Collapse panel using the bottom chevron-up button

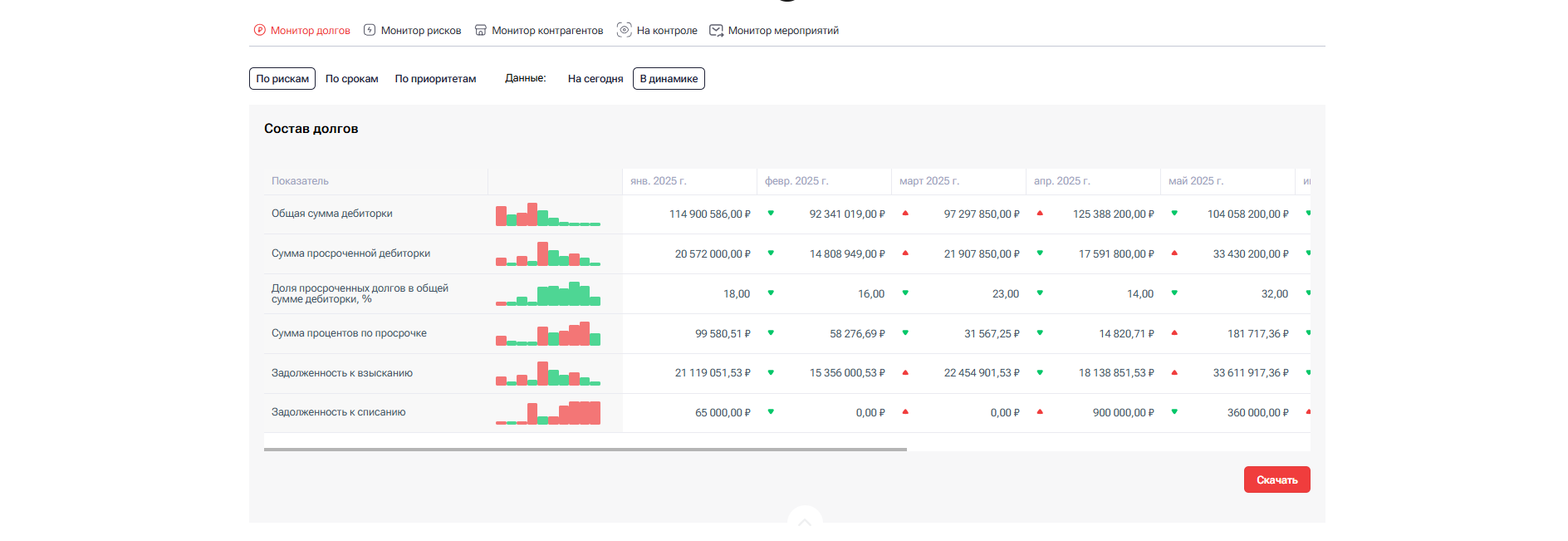coord(804,522)
